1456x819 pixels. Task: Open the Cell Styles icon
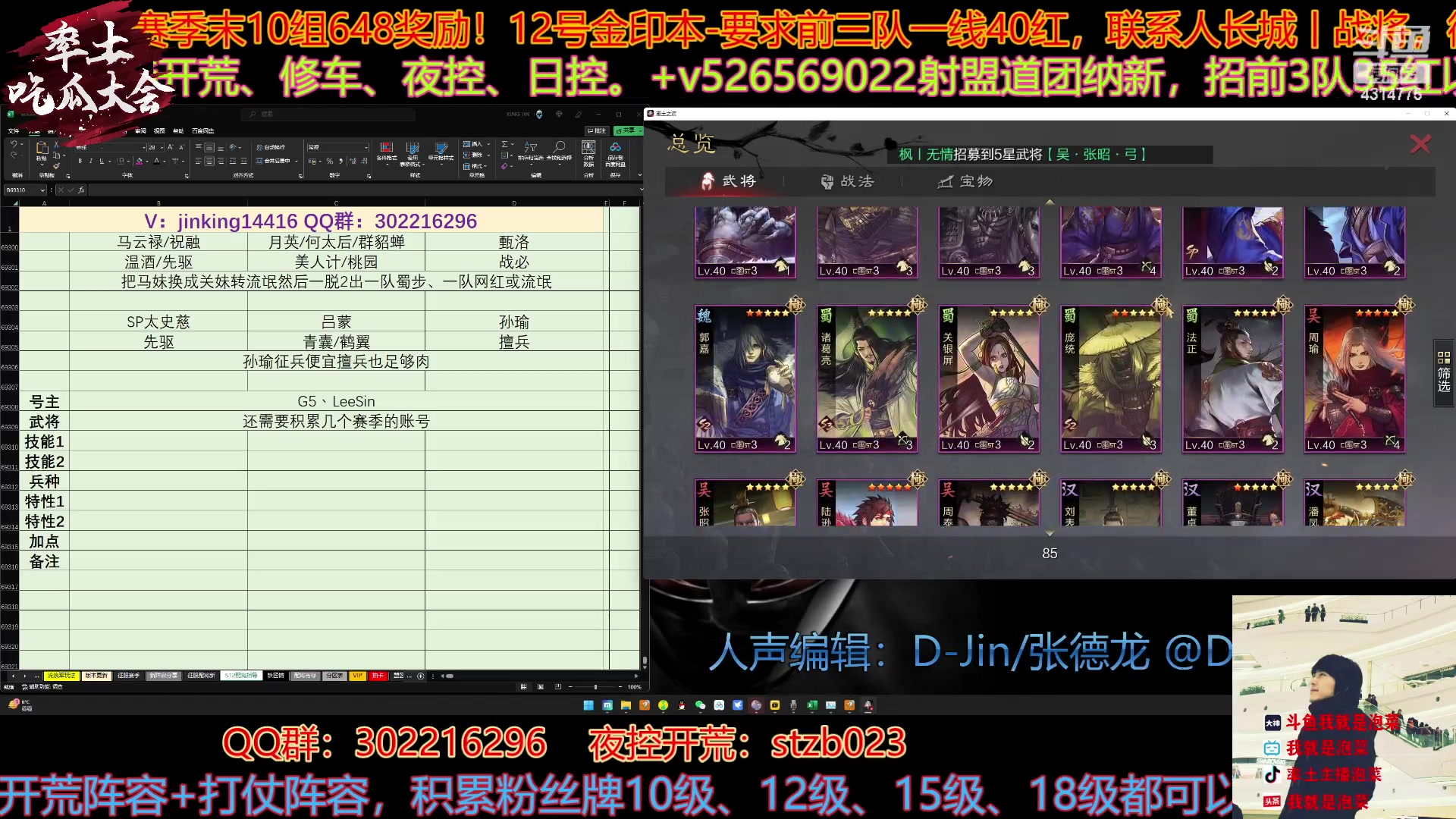[x=441, y=151]
